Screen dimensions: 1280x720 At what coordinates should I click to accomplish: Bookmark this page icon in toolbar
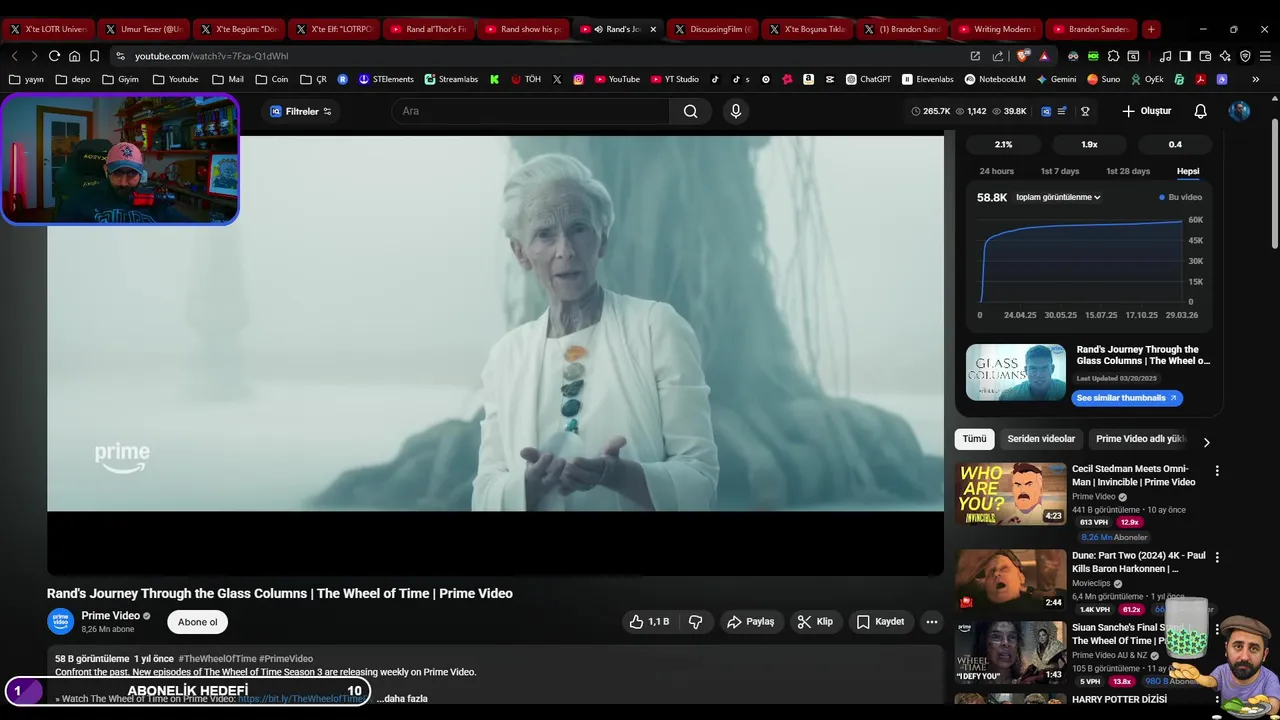94,56
